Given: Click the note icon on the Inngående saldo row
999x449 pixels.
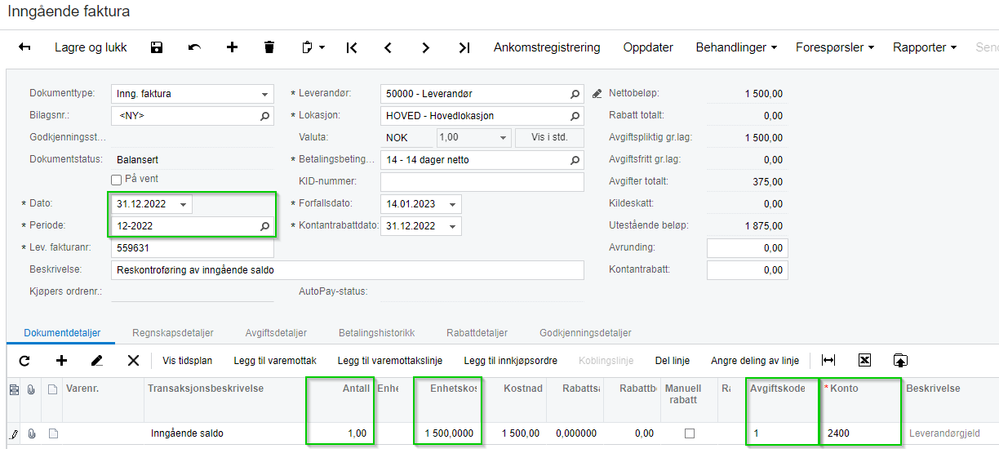Looking at the screenshot, I should pyautogui.click(x=54, y=434).
